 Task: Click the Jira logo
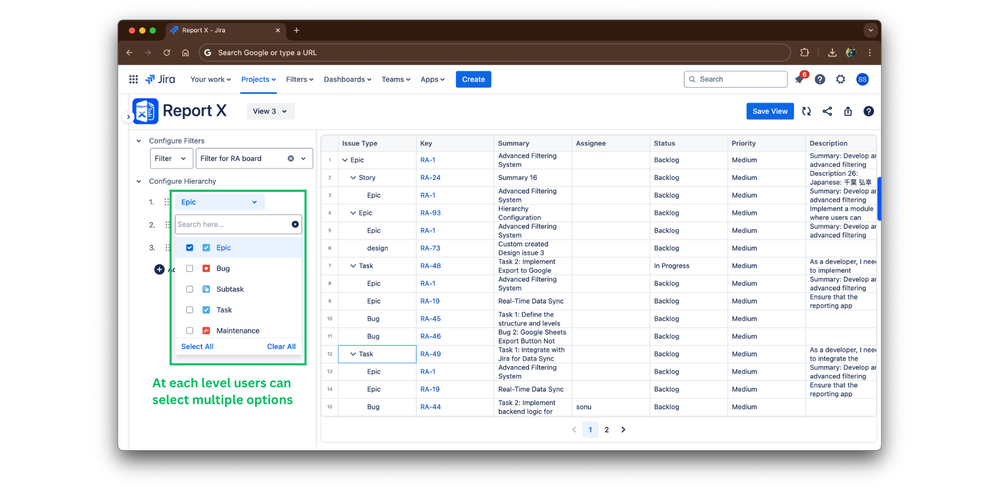coord(160,80)
